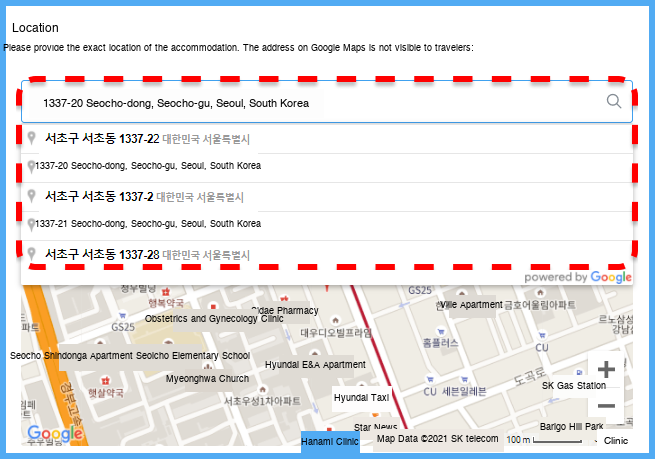Click the search magnifier icon in address field
655x459 pixels.
click(x=614, y=101)
